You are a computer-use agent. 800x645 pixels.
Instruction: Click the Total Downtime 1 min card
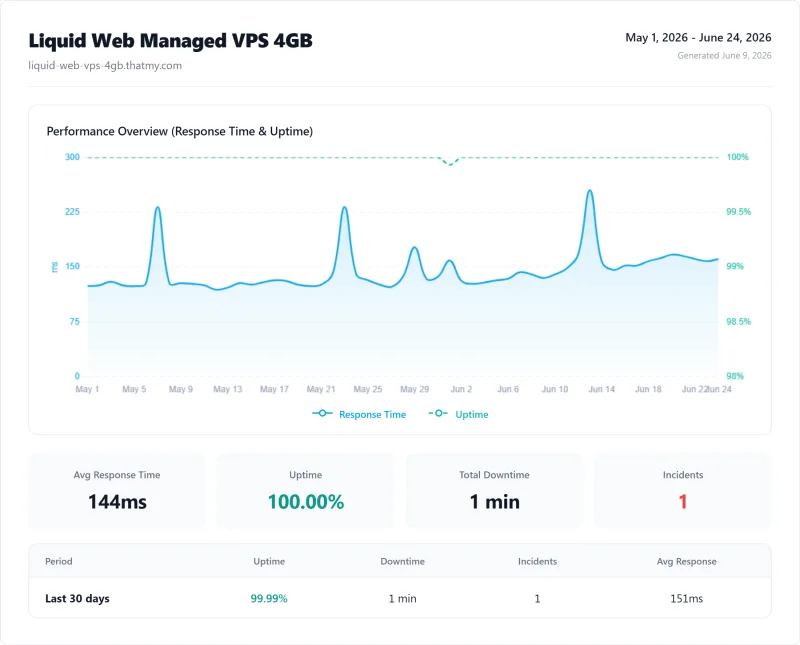click(494, 490)
